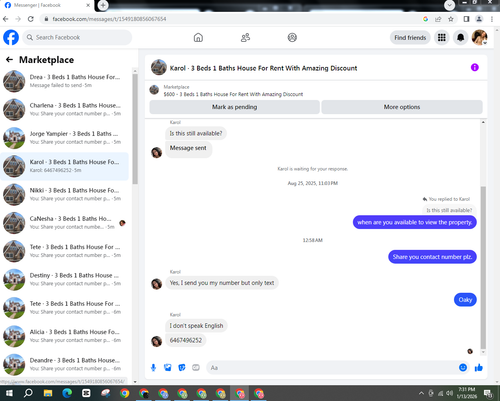Image resolution: width=500 pixels, height=401 pixels.
Task: Open the notifications bell
Action: [x=461, y=37]
